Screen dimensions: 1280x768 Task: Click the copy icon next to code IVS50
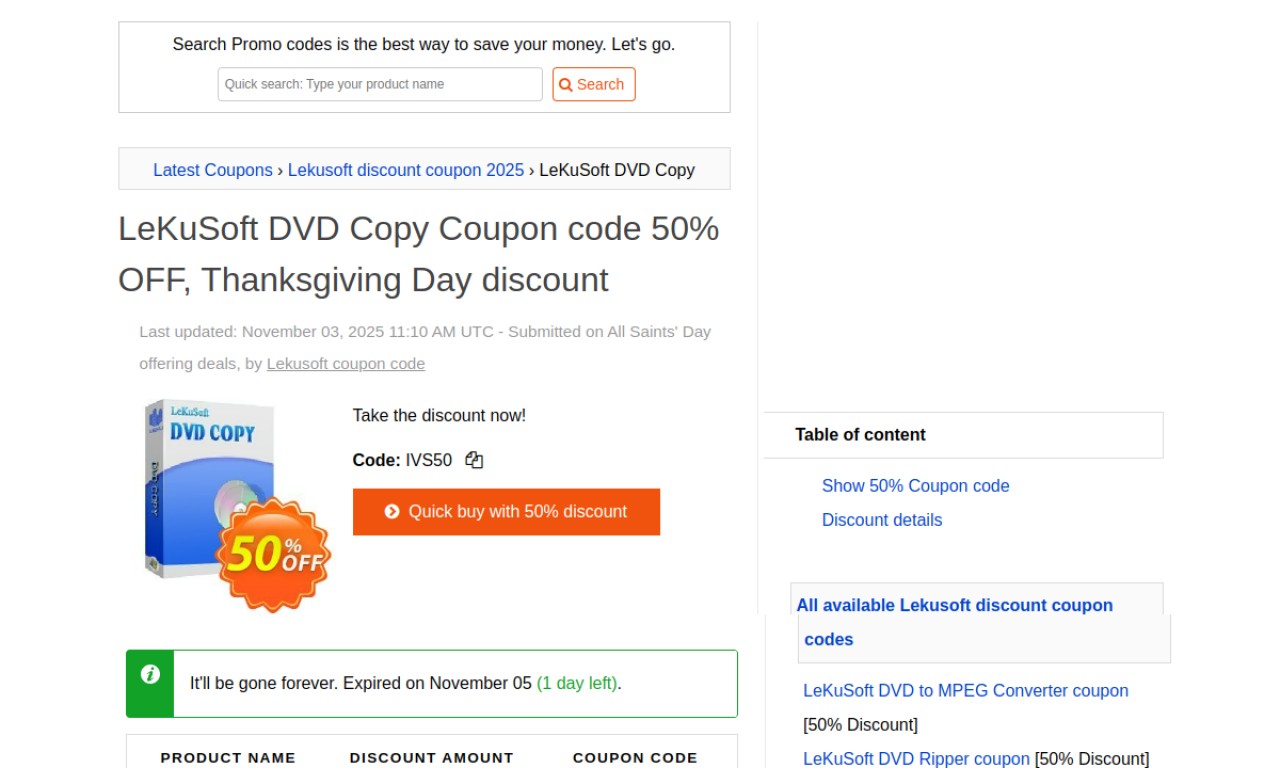pos(474,460)
